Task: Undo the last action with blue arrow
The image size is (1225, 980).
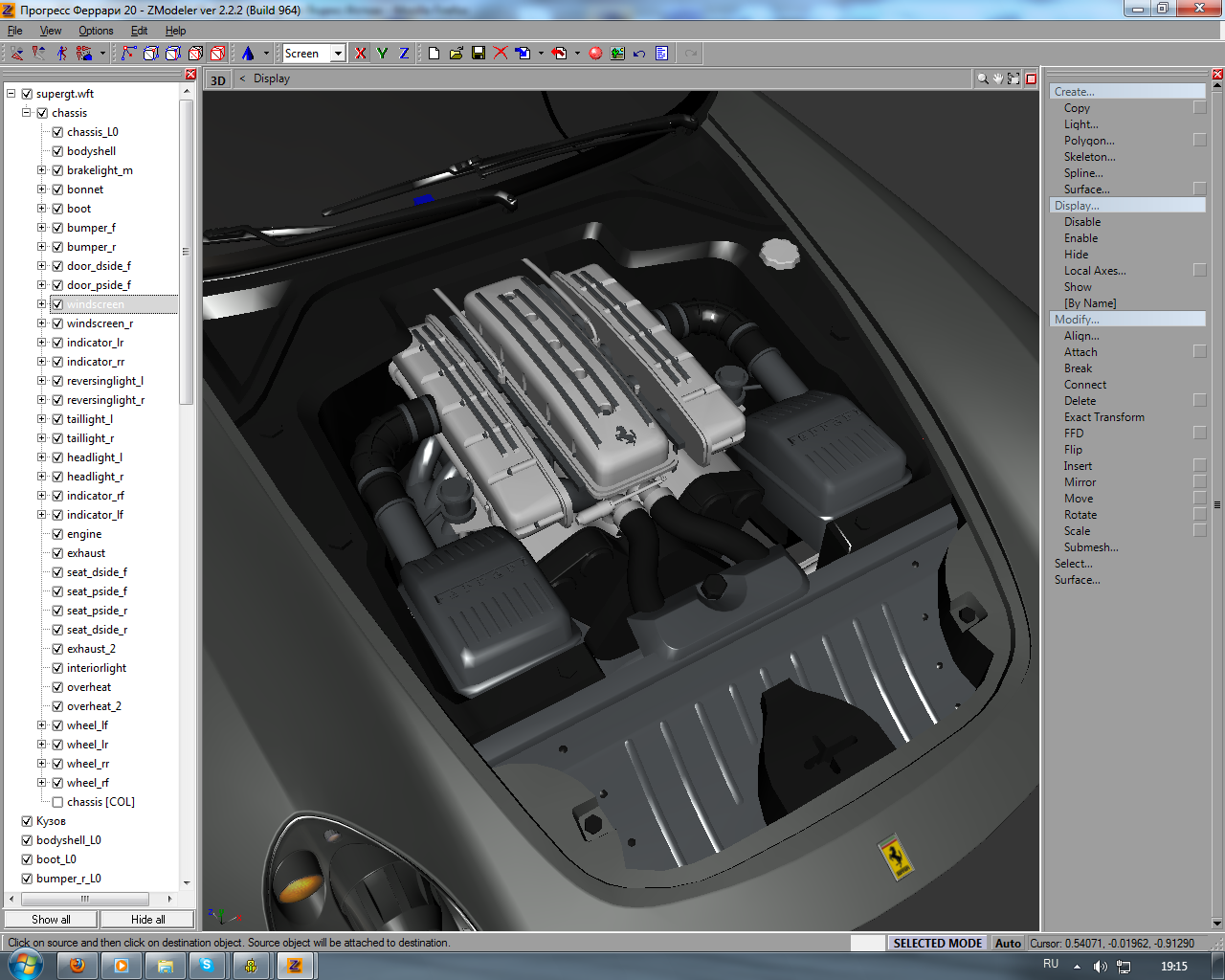Action: (x=639, y=54)
